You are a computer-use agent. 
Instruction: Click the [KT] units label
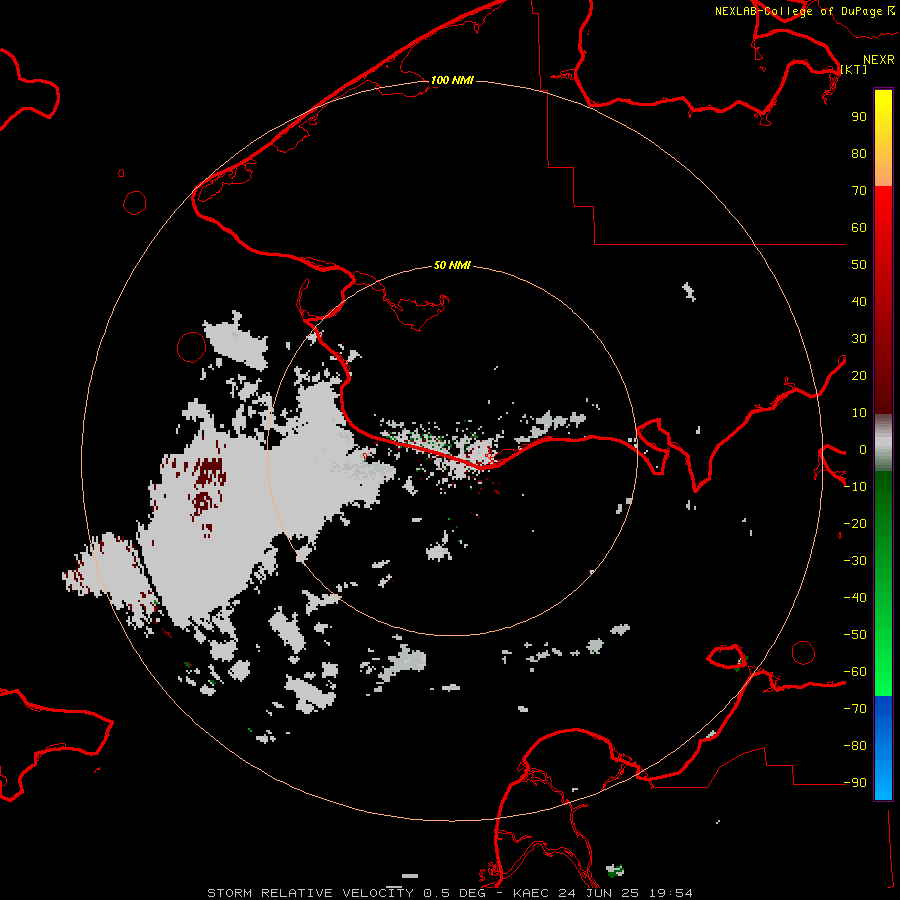click(x=853, y=69)
